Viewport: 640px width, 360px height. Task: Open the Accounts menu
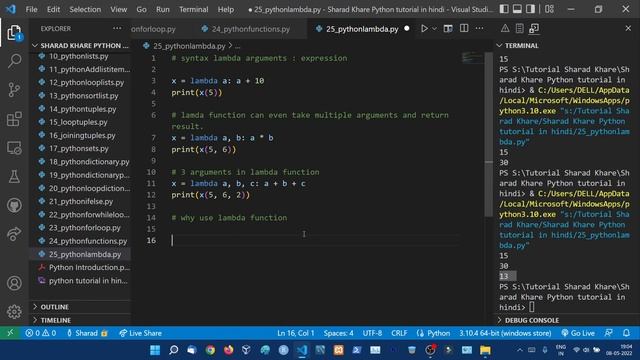[14, 283]
